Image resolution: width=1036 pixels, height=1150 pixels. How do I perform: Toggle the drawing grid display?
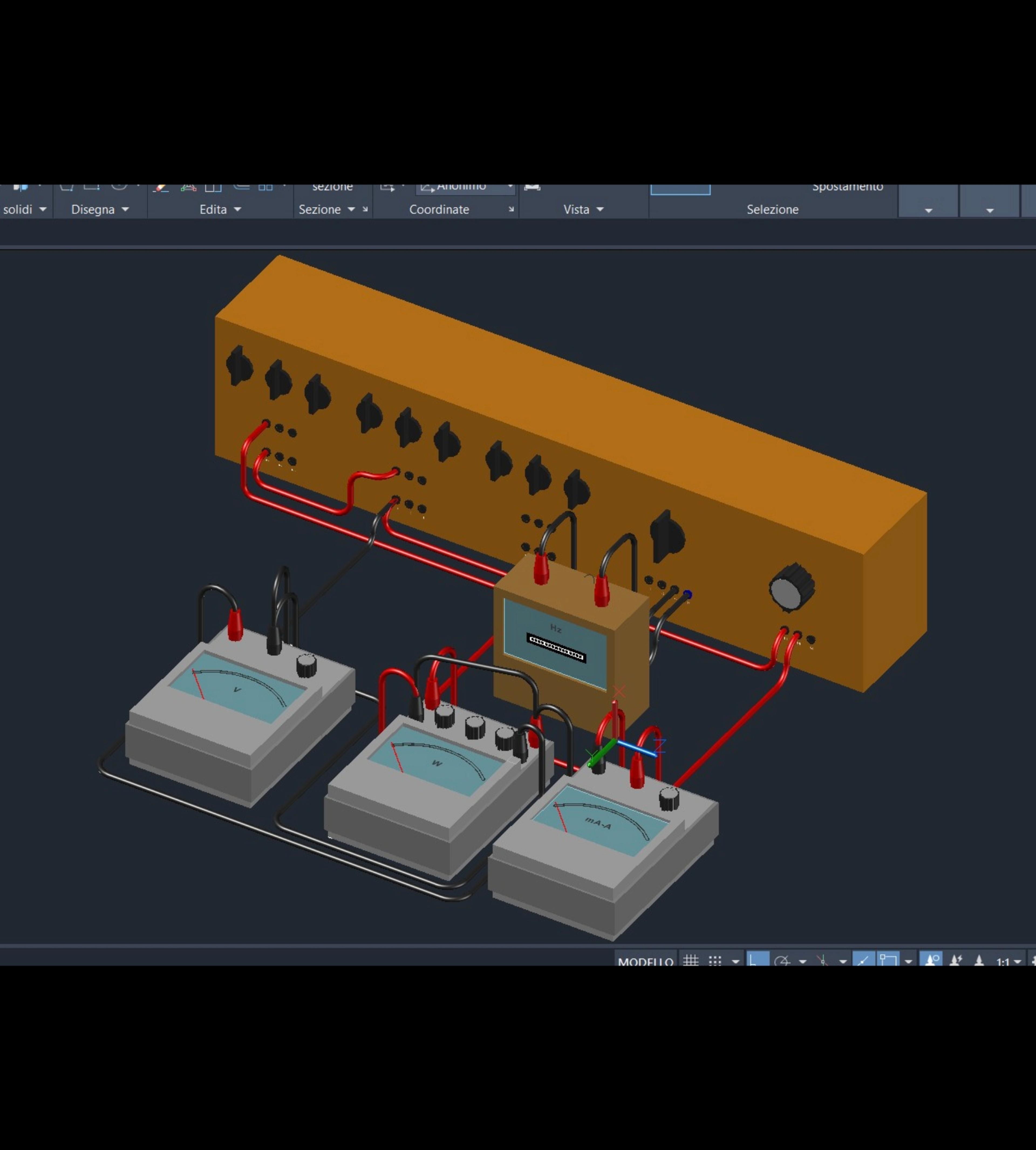[x=690, y=961]
